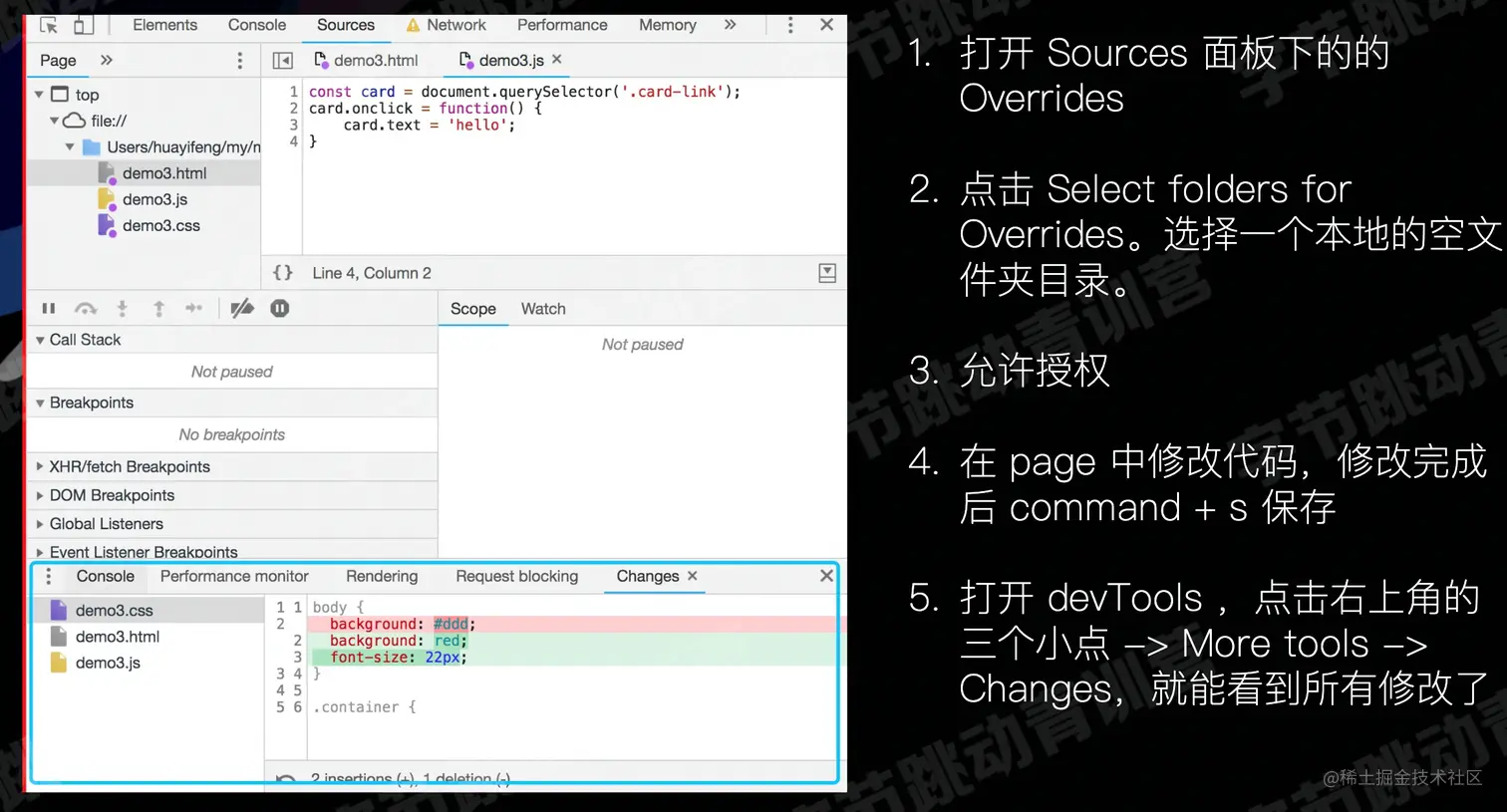Deactivate breakpoints toggle icon
The height and width of the screenshot is (812, 1507).
(x=242, y=308)
